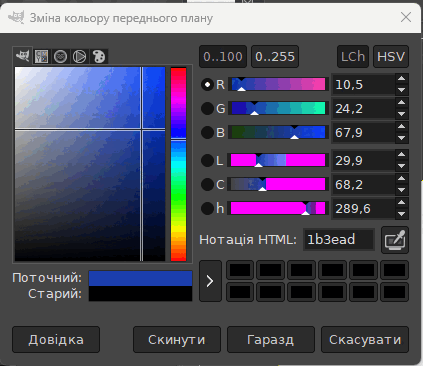
Task: Click the current color preview swatch
Action: (x=140, y=278)
